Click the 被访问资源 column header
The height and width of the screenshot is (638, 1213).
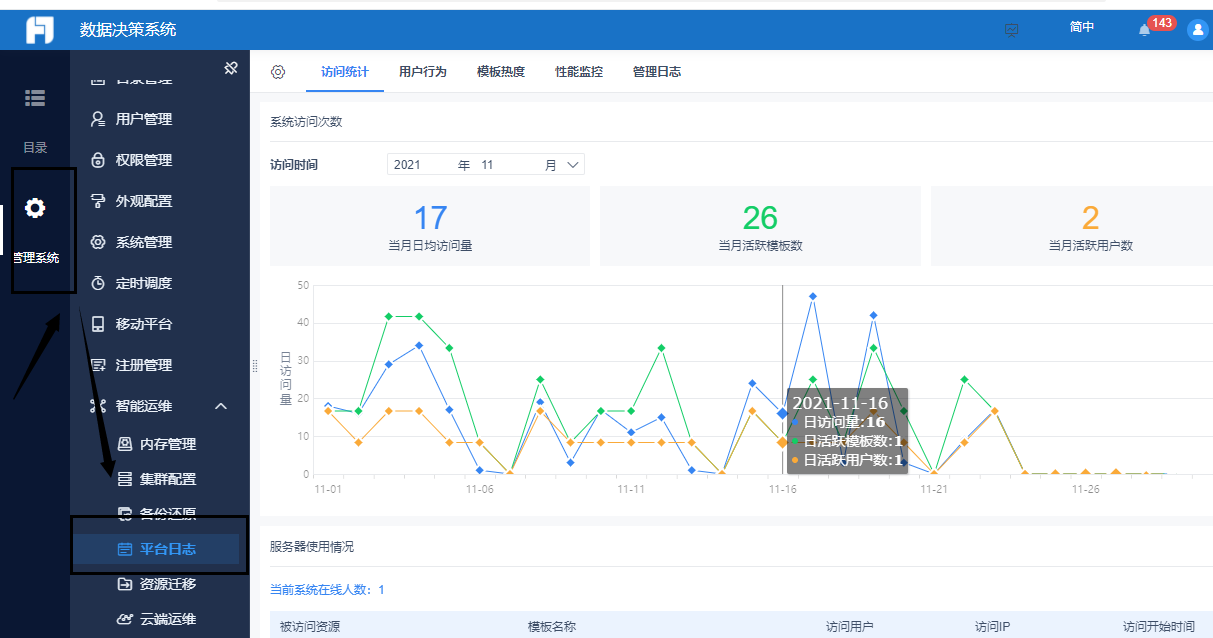(309, 627)
